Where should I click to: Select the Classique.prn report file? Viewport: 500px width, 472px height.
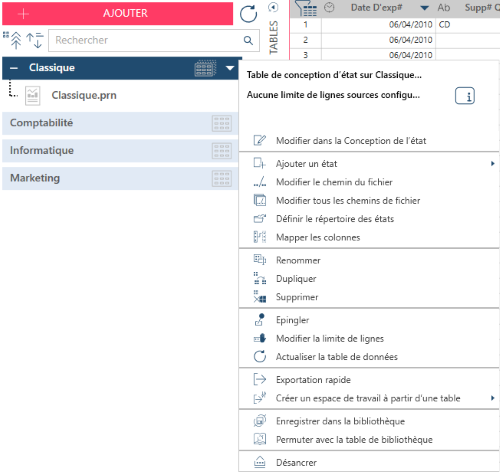click(84, 95)
